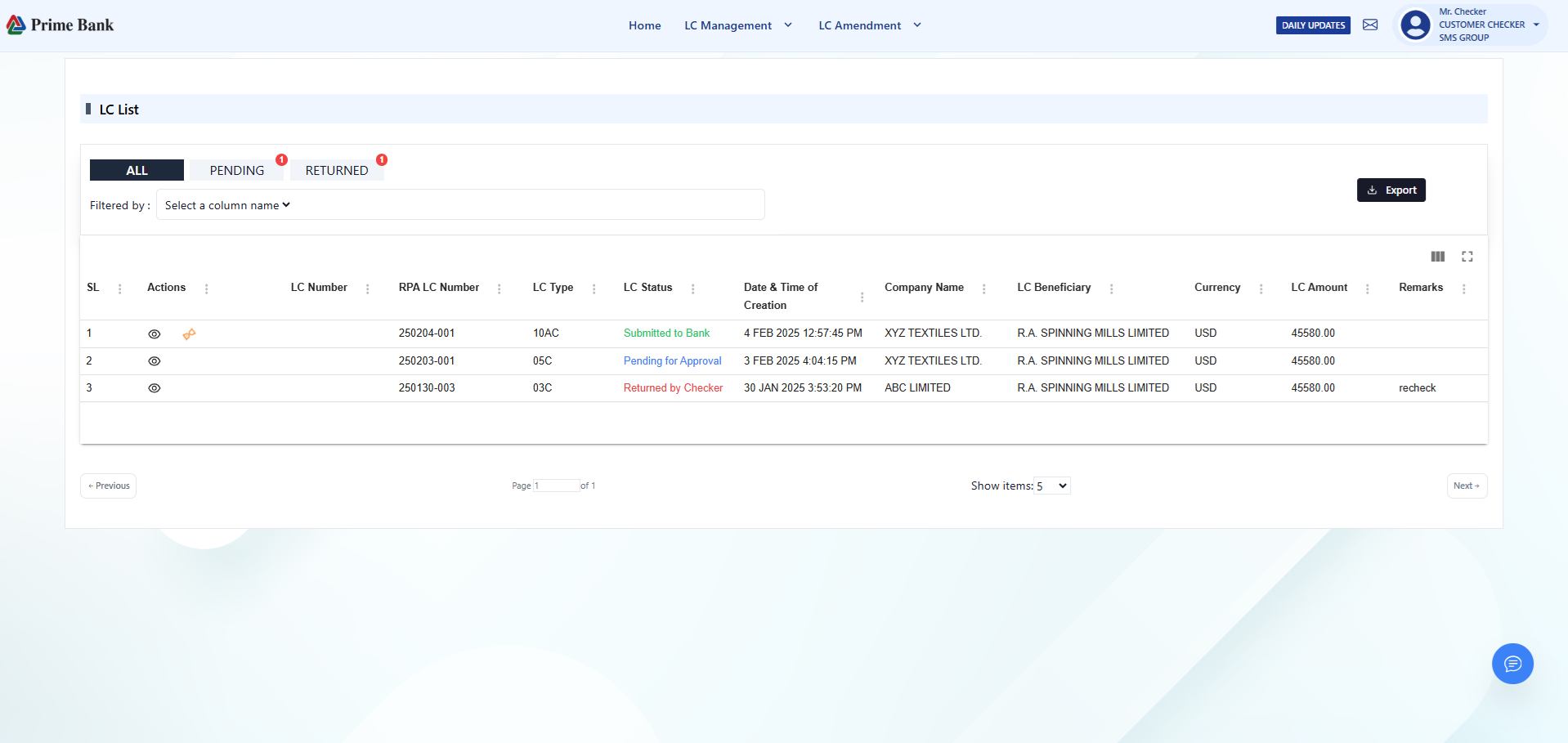Select the ALL tab
This screenshot has height=743, width=1568.
click(137, 170)
